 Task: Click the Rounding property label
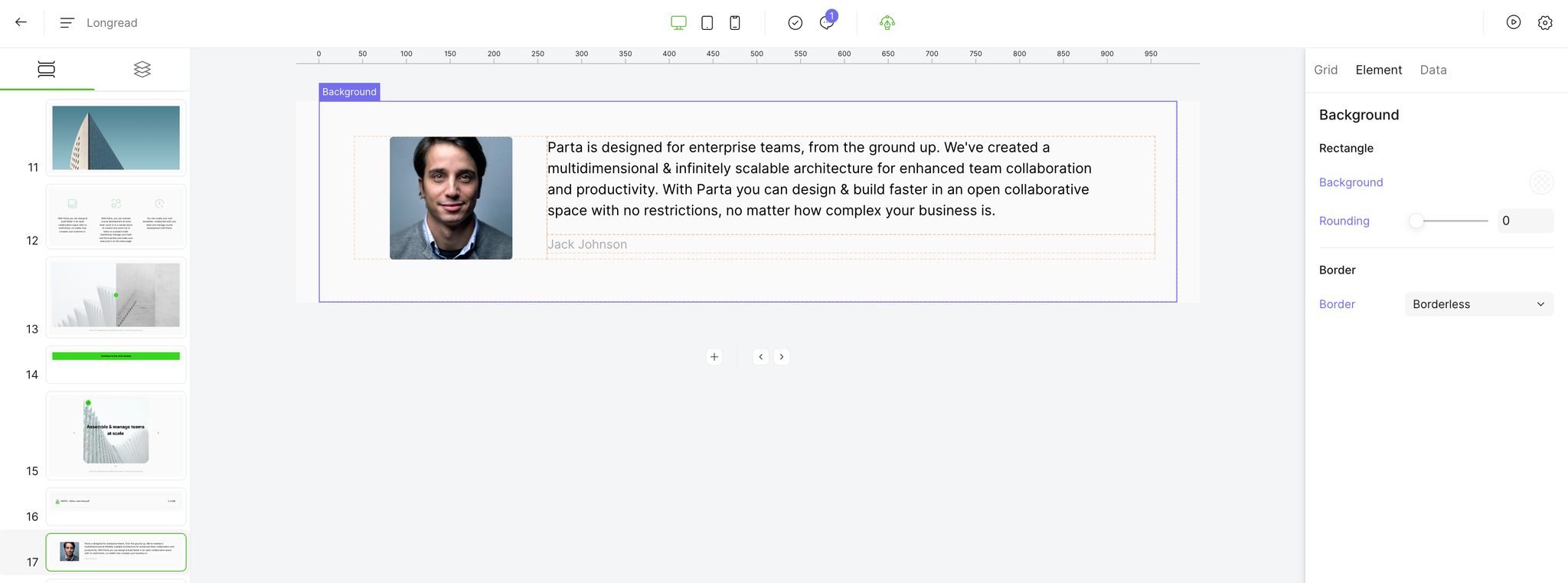[x=1344, y=221]
